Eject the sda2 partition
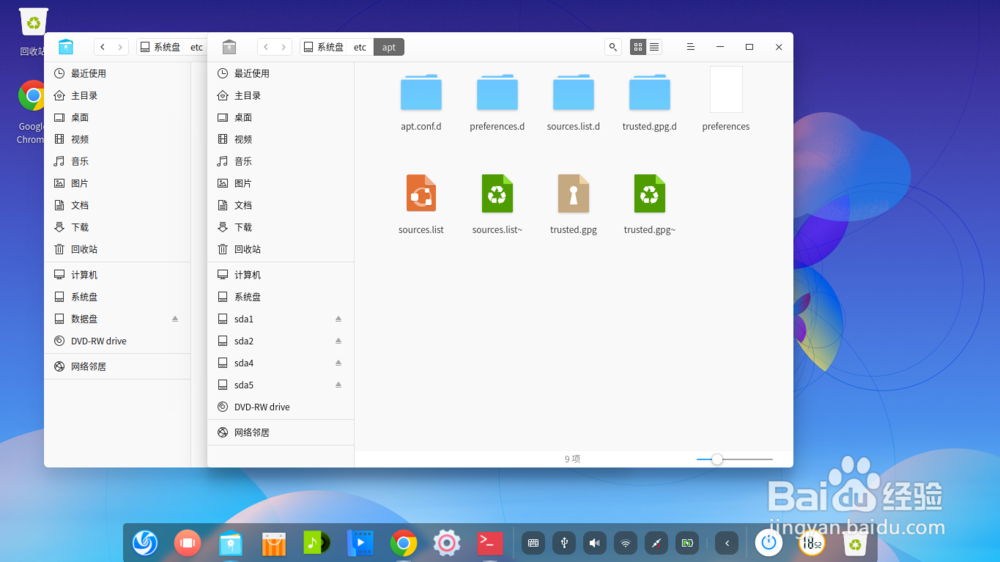Image resolution: width=1000 pixels, height=562 pixels. tap(339, 341)
